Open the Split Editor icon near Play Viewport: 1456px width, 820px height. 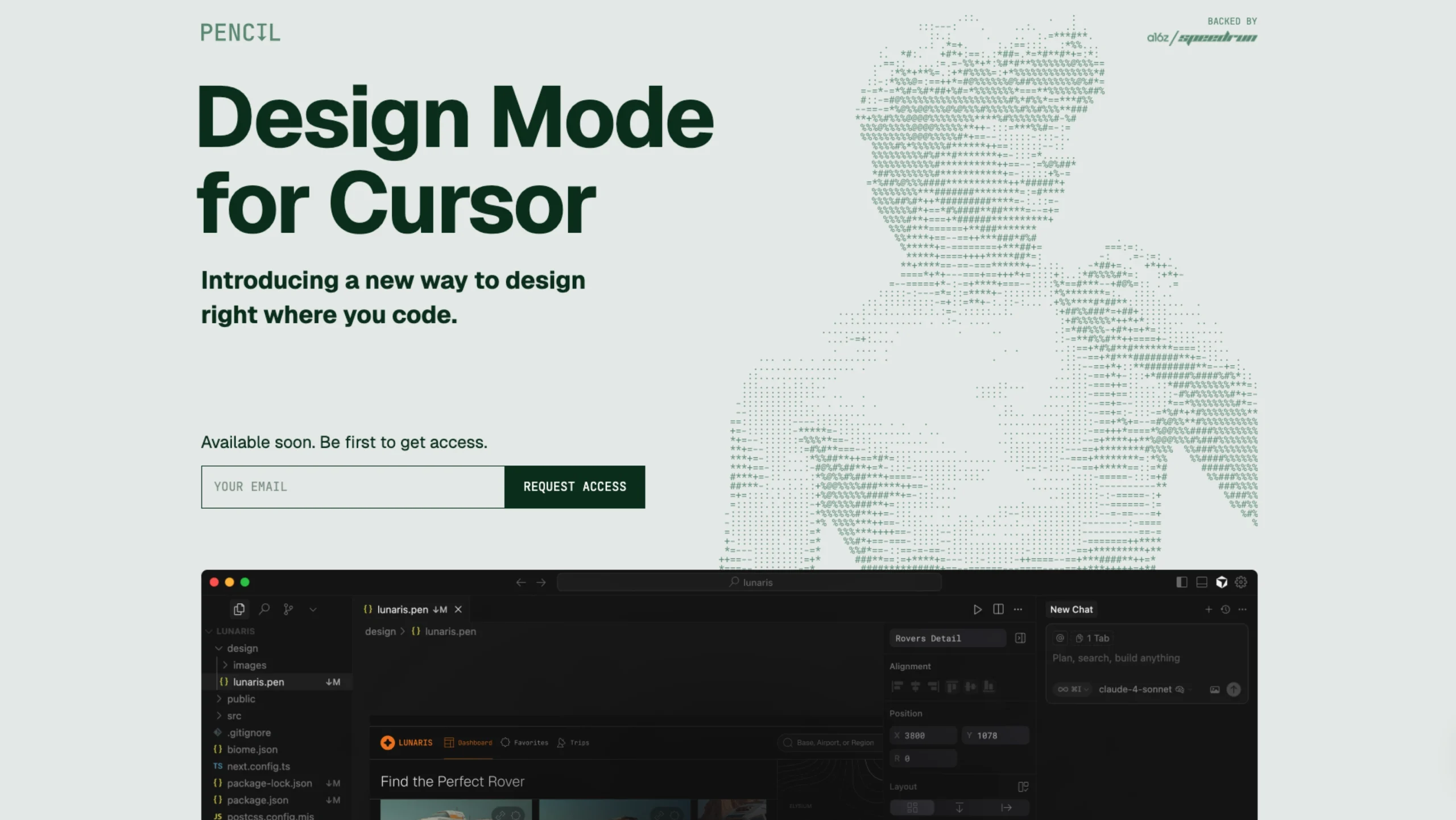(998, 609)
